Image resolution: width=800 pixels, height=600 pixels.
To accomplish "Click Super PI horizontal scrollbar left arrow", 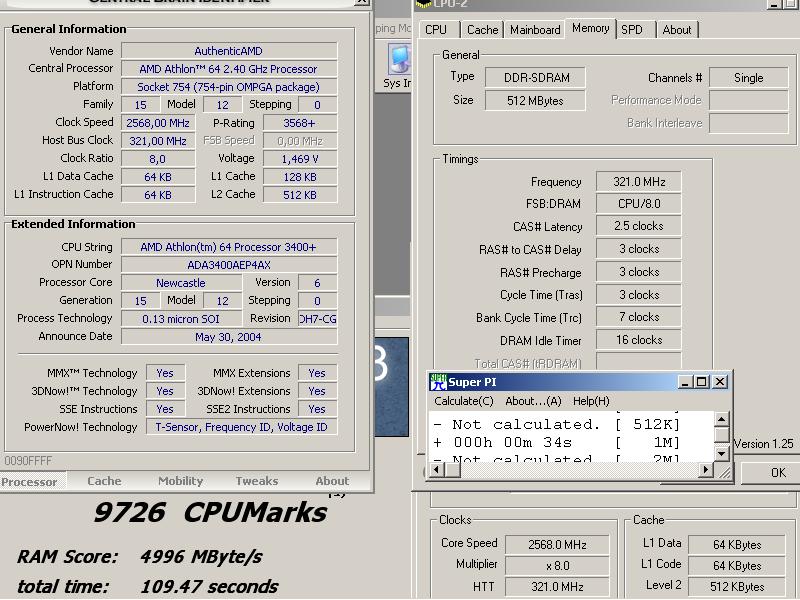I will (x=437, y=470).
